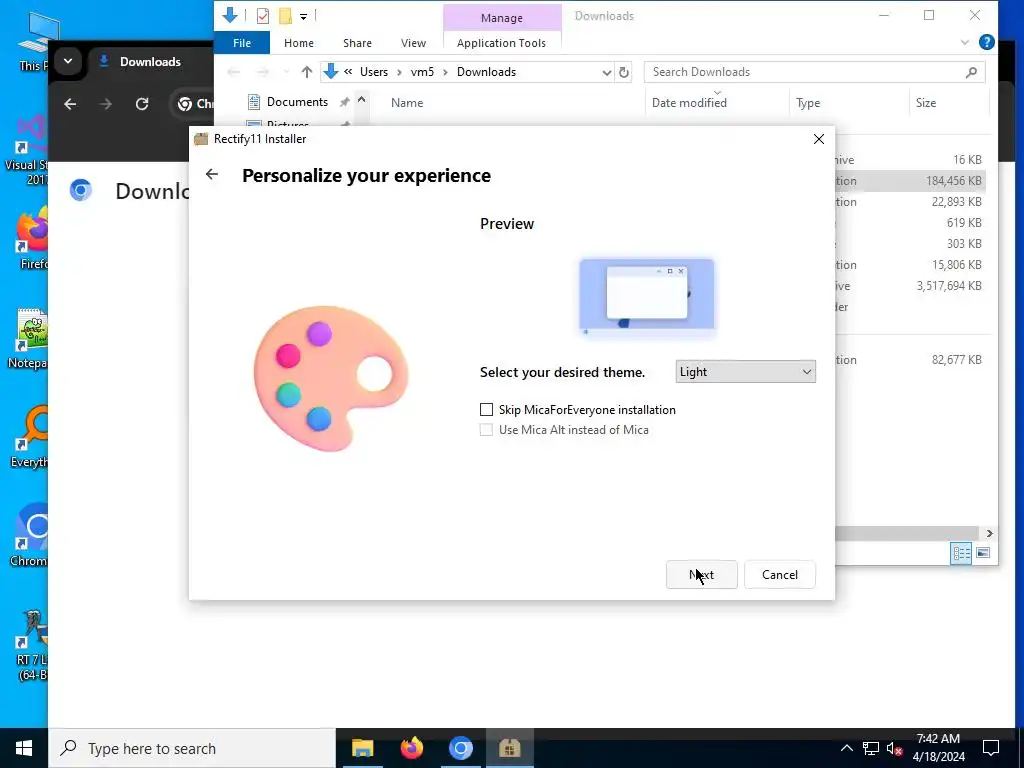Image resolution: width=1024 pixels, height=768 pixels.
Task: Go back using the installer's back arrow
Action: click(212, 174)
